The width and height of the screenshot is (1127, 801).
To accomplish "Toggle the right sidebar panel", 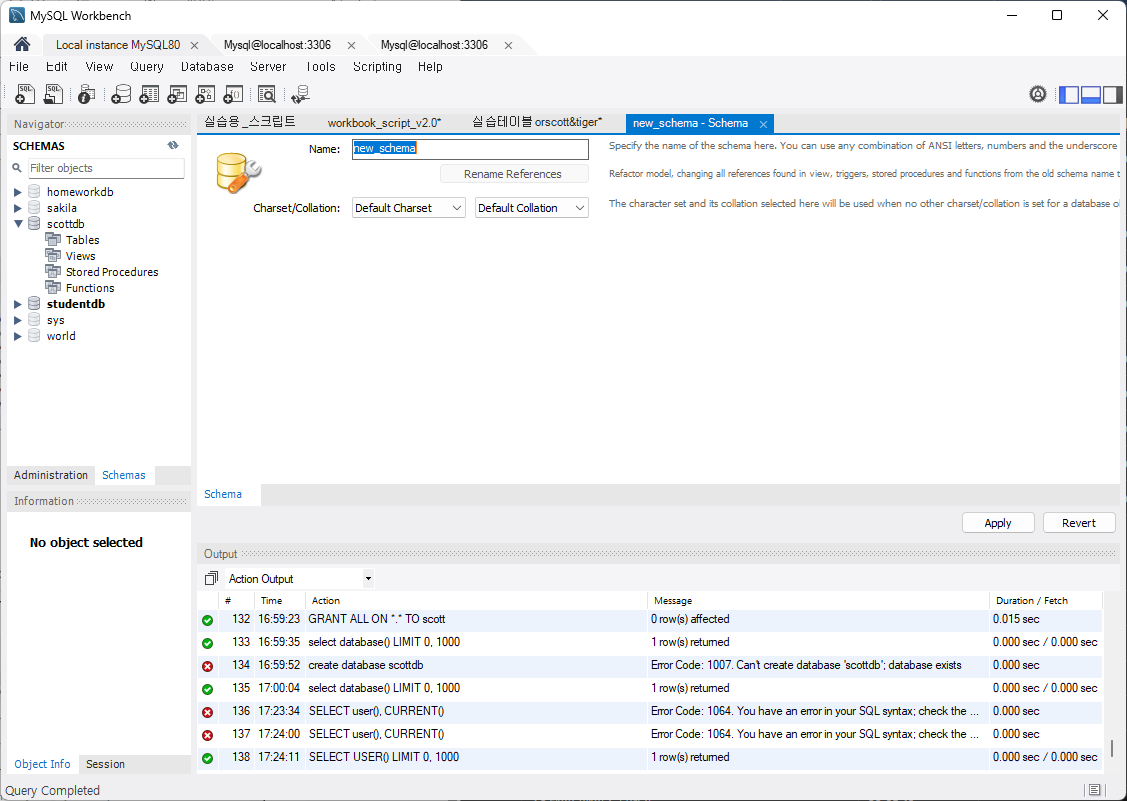I will (1112, 94).
